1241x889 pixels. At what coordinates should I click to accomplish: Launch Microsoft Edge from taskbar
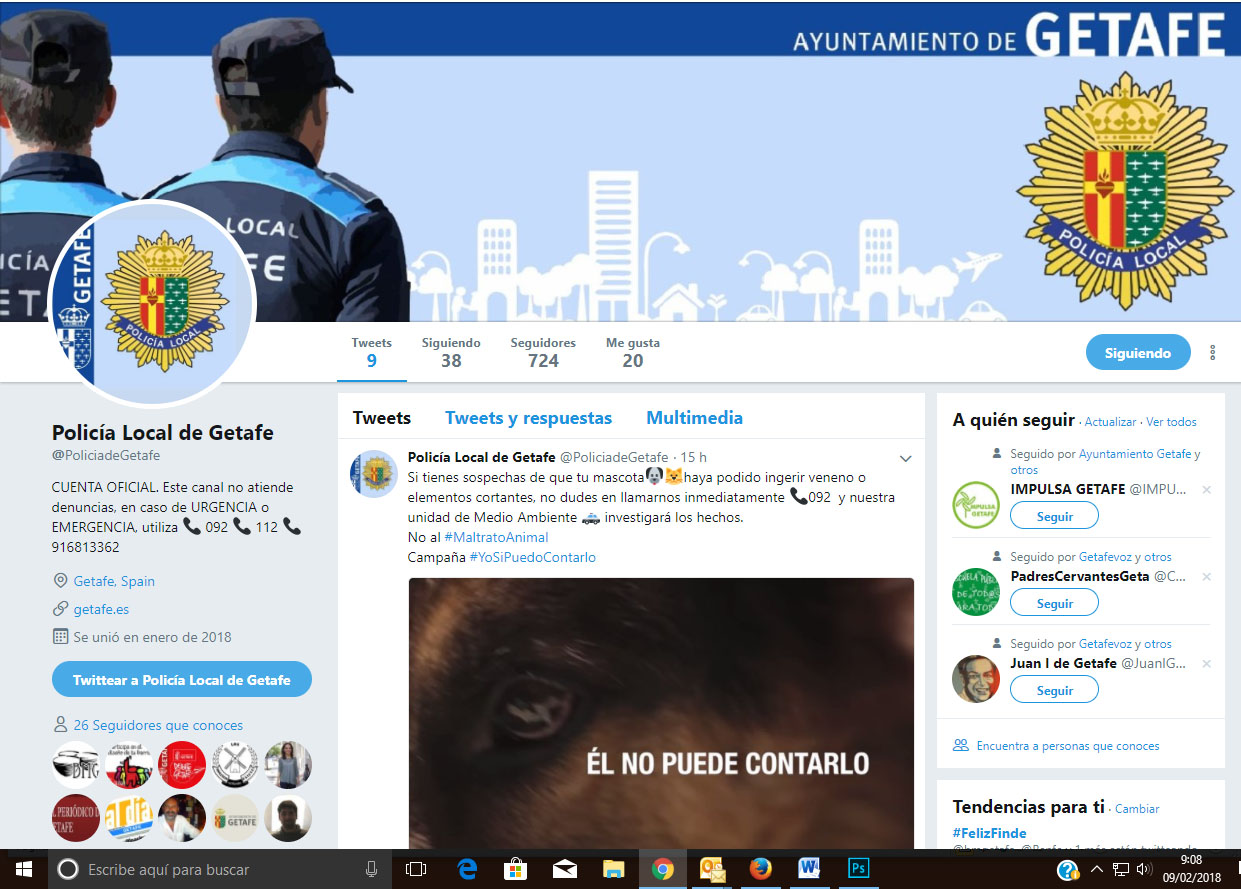[467, 869]
